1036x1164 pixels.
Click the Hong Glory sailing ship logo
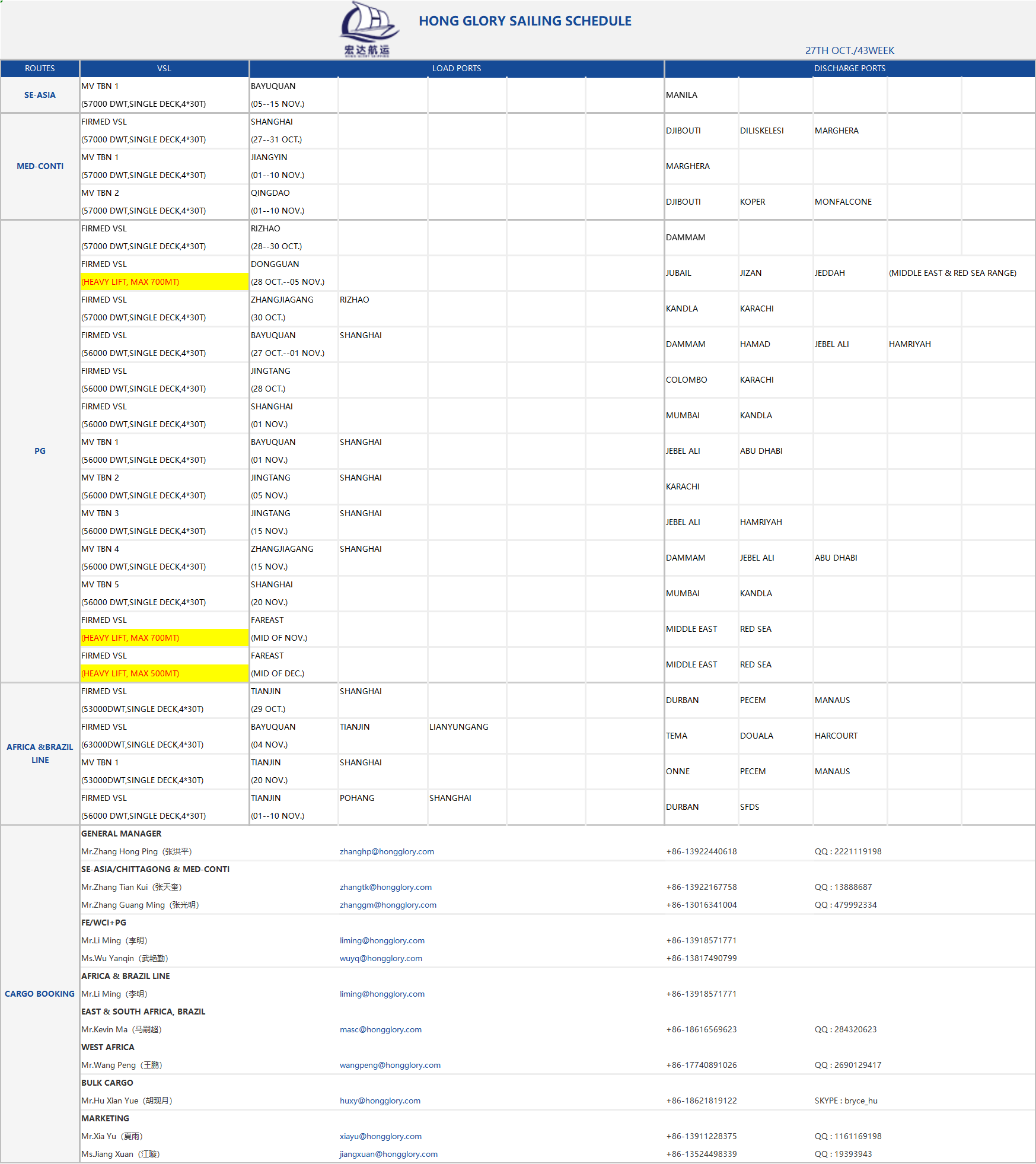click(x=368, y=28)
